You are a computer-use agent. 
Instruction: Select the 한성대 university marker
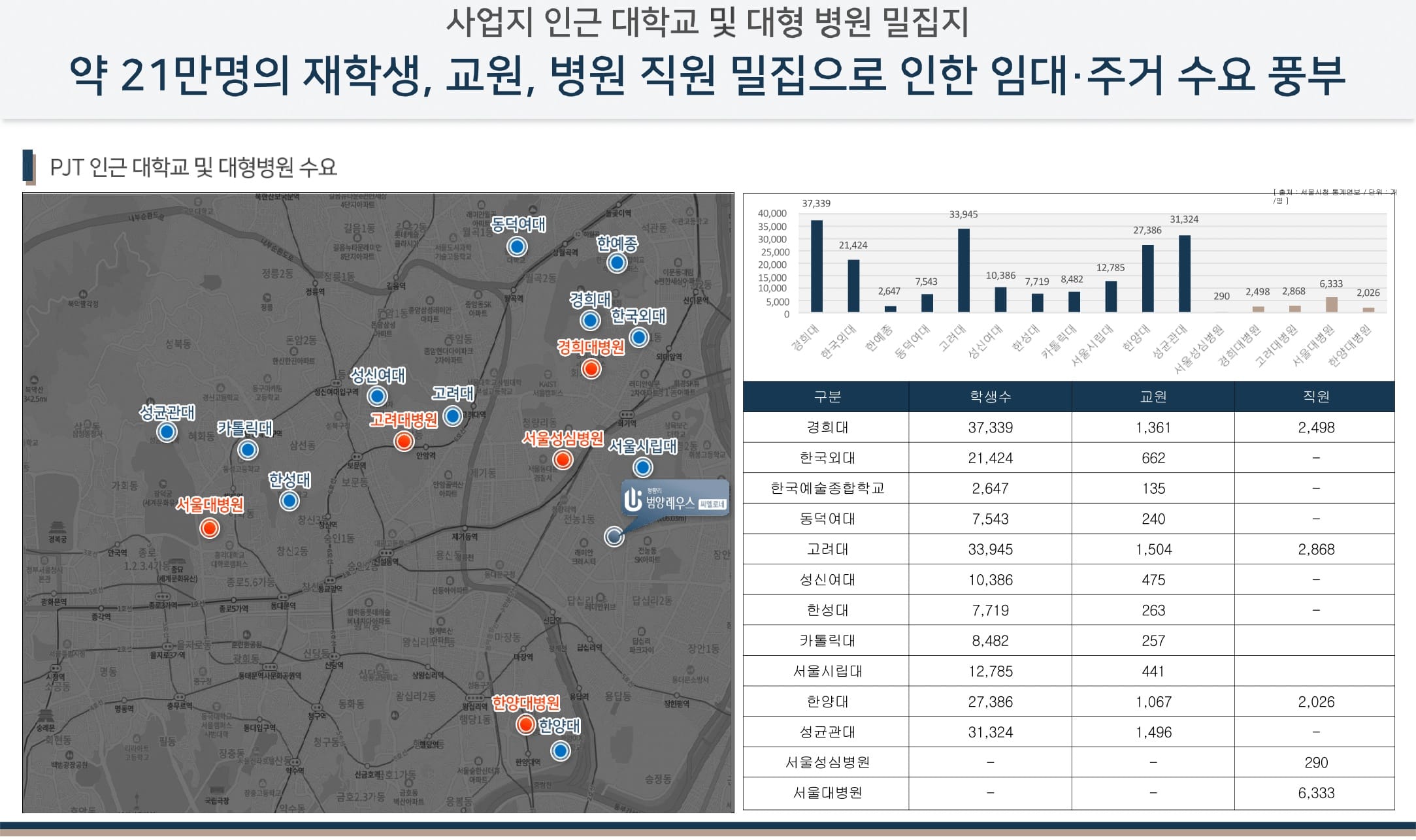(289, 500)
